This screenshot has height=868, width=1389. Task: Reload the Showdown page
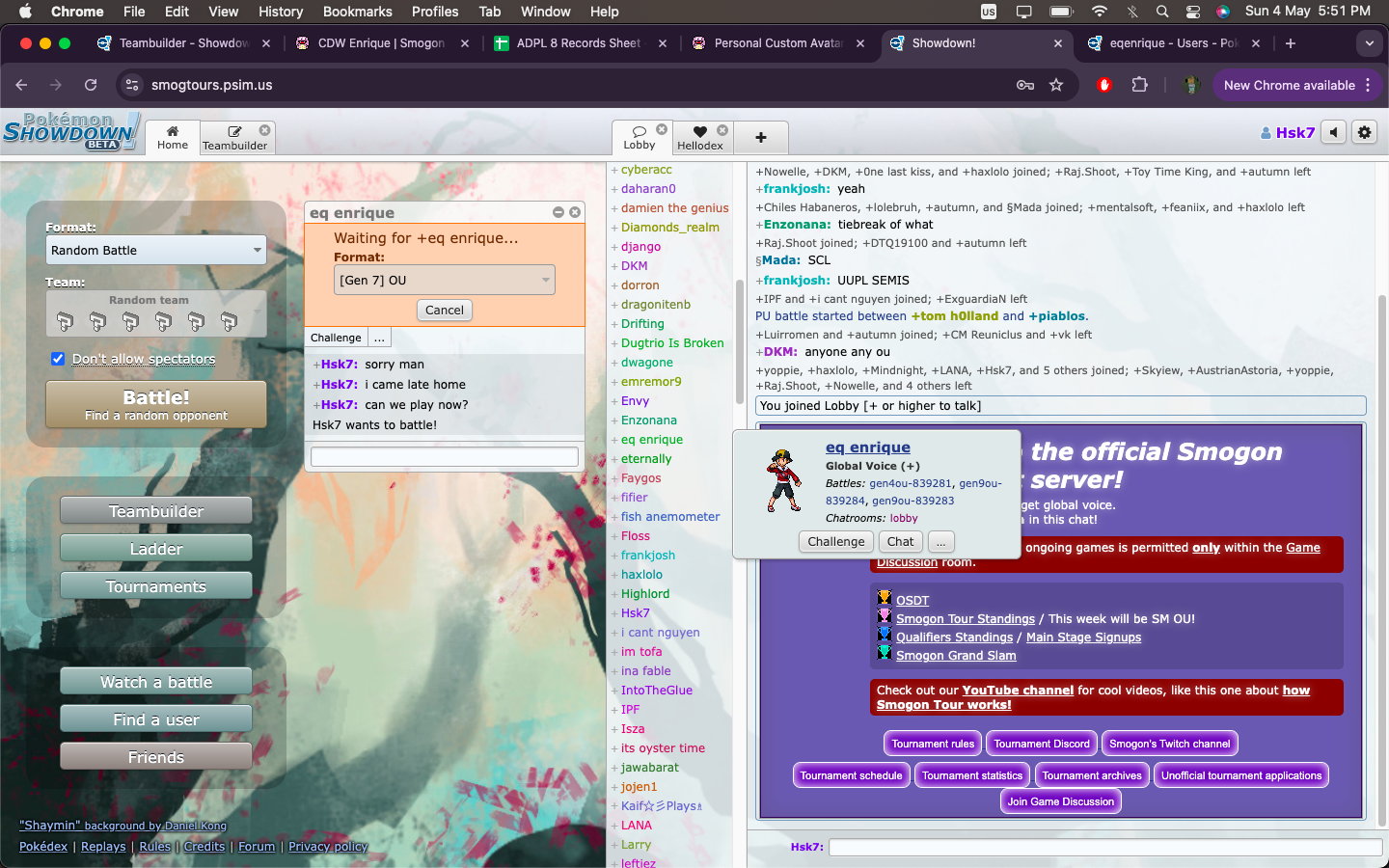click(91, 85)
